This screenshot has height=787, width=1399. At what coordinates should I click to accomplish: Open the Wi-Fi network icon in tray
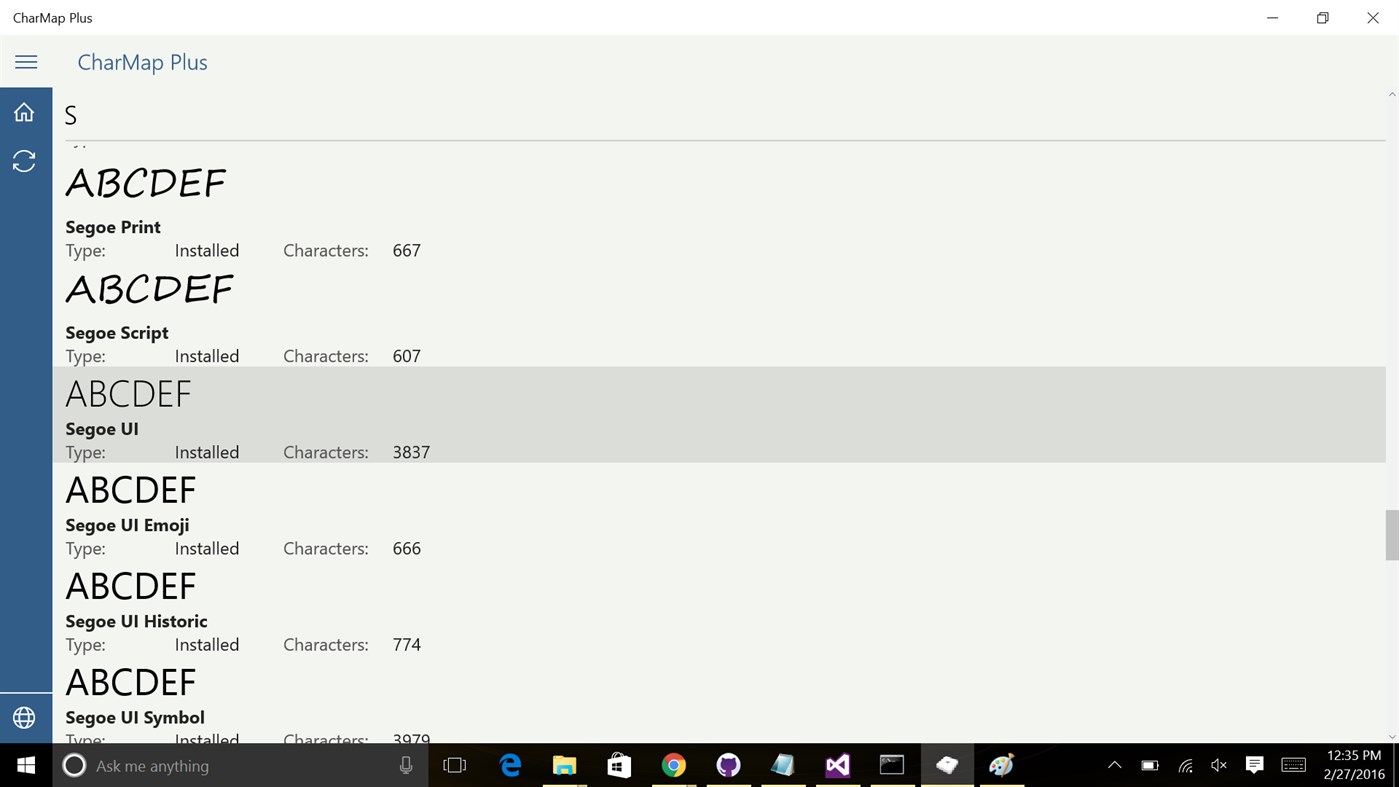tap(1184, 765)
